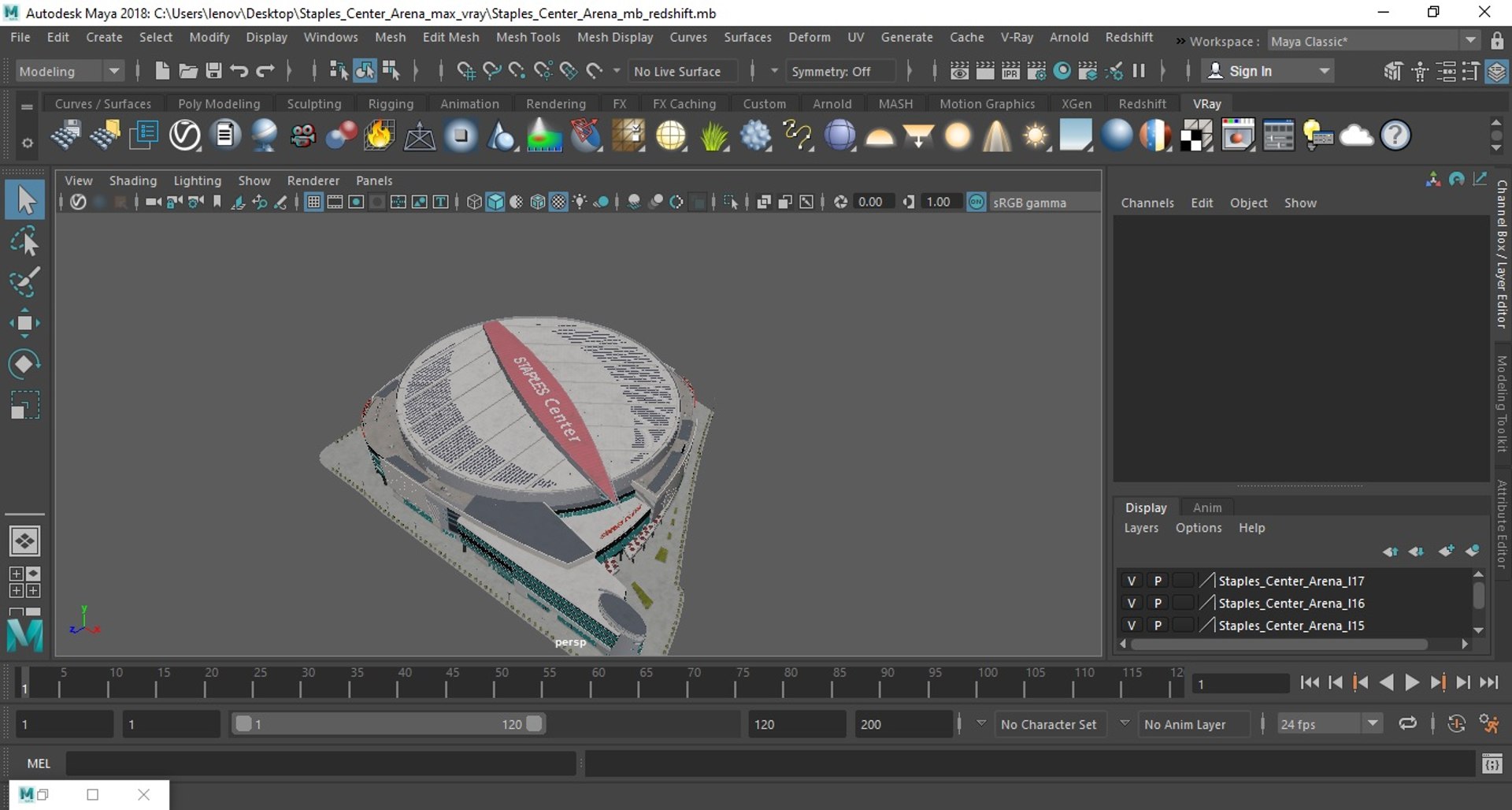Switch to the Redshift shelf tab

click(1142, 103)
